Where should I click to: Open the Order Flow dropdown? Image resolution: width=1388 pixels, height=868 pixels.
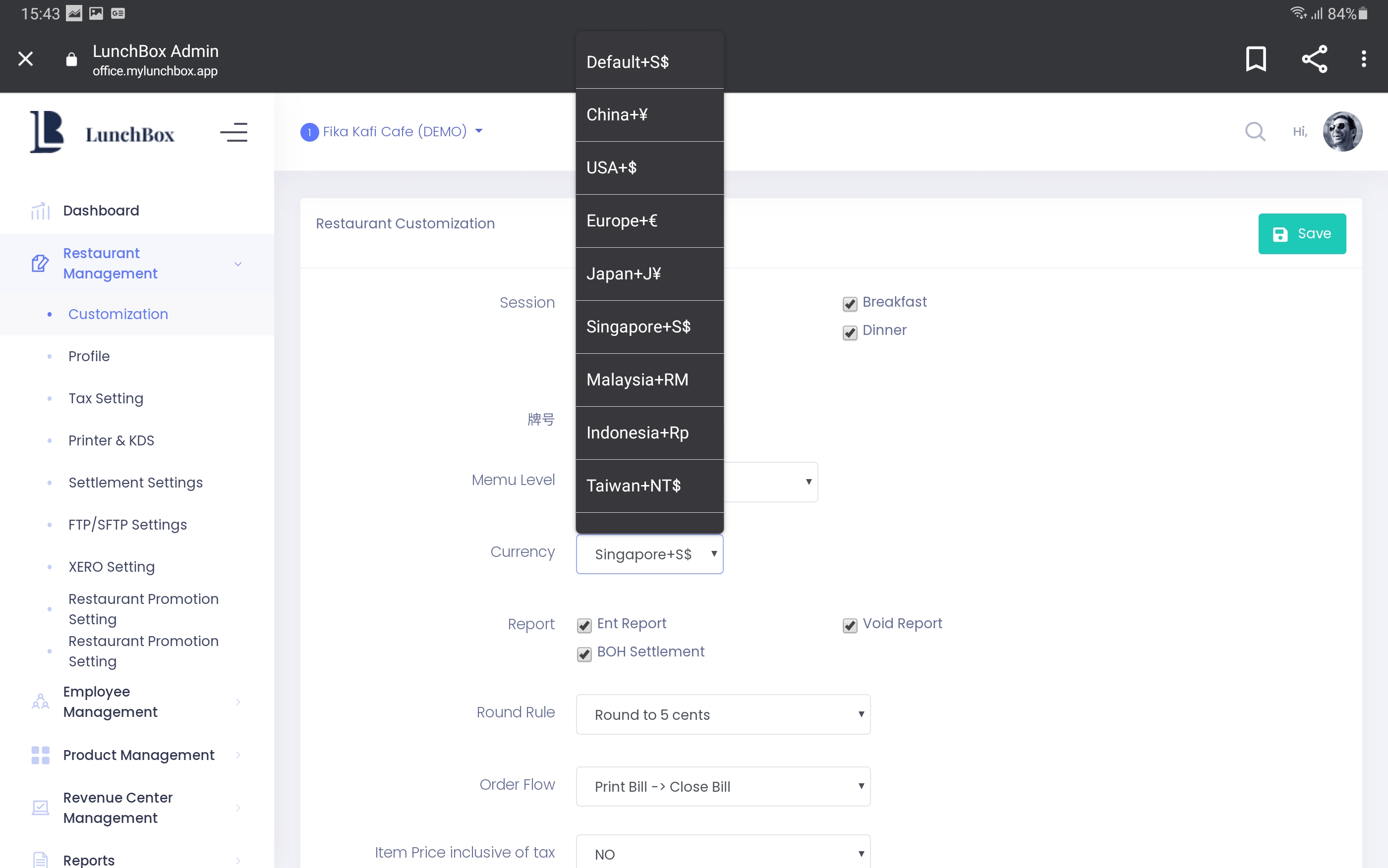pyautogui.click(x=723, y=786)
